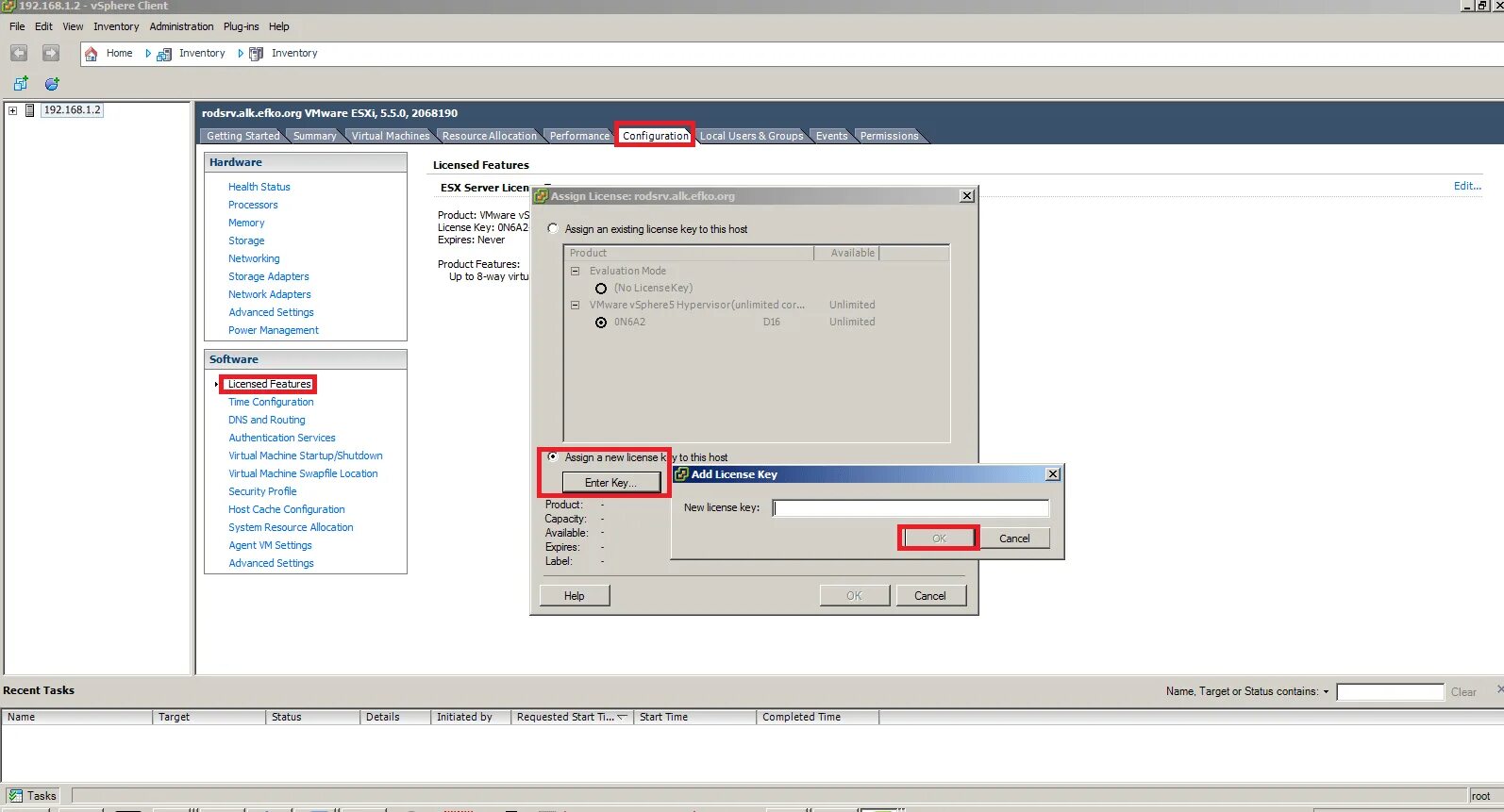Click the second Inventory breadcrumb host icon
Screen dimensions: 1504x812
click(x=256, y=54)
